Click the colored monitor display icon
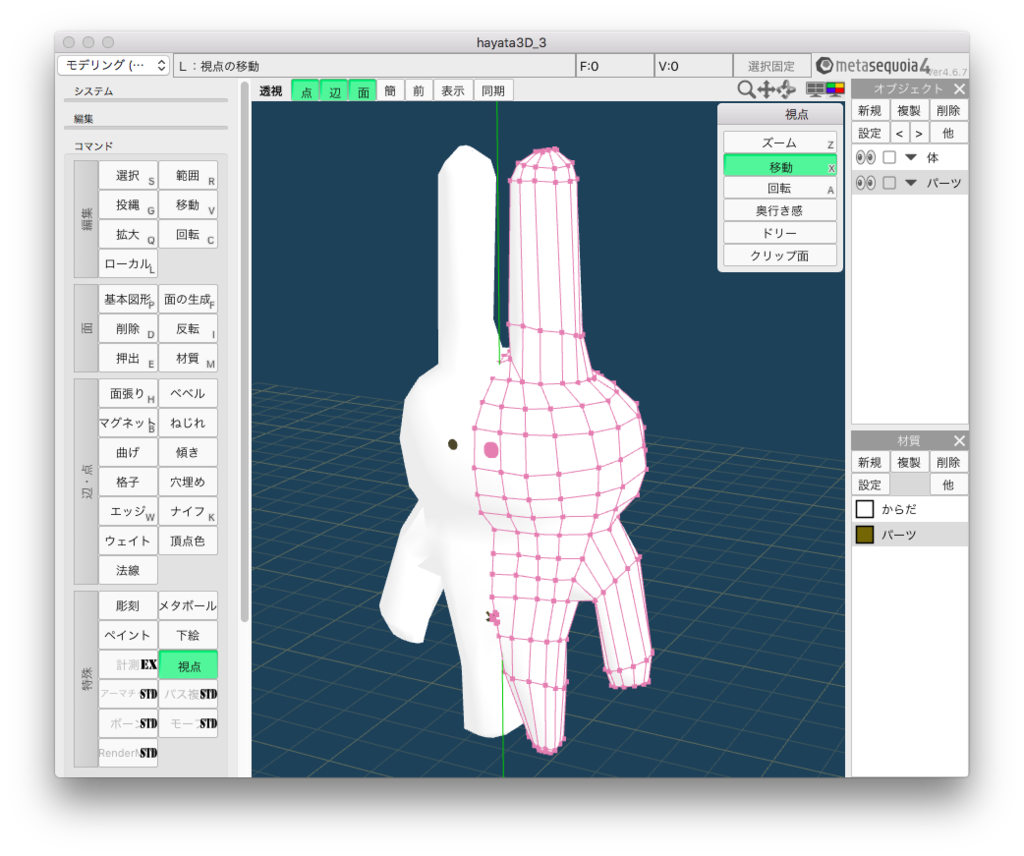 tap(835, 89)
